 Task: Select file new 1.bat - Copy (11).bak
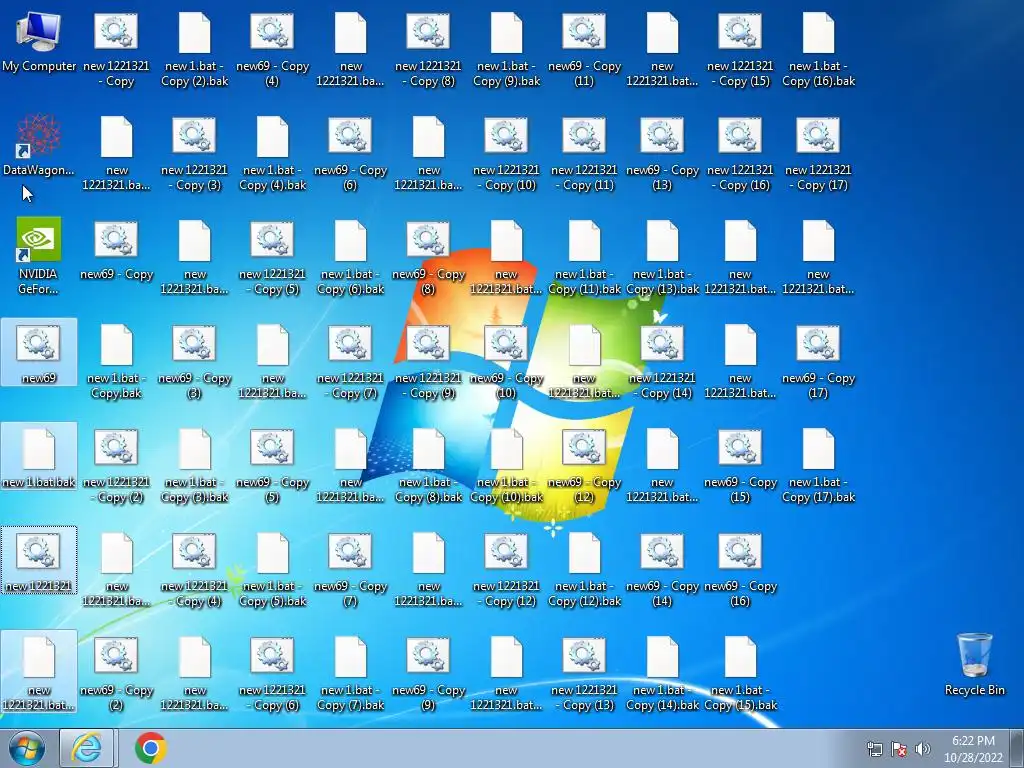[584, 257]
